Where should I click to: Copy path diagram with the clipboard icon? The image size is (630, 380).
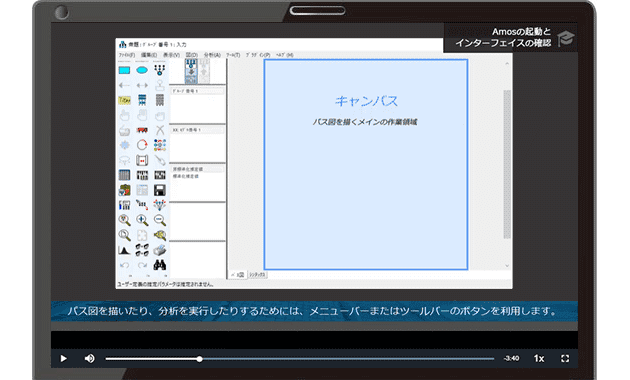125,190
